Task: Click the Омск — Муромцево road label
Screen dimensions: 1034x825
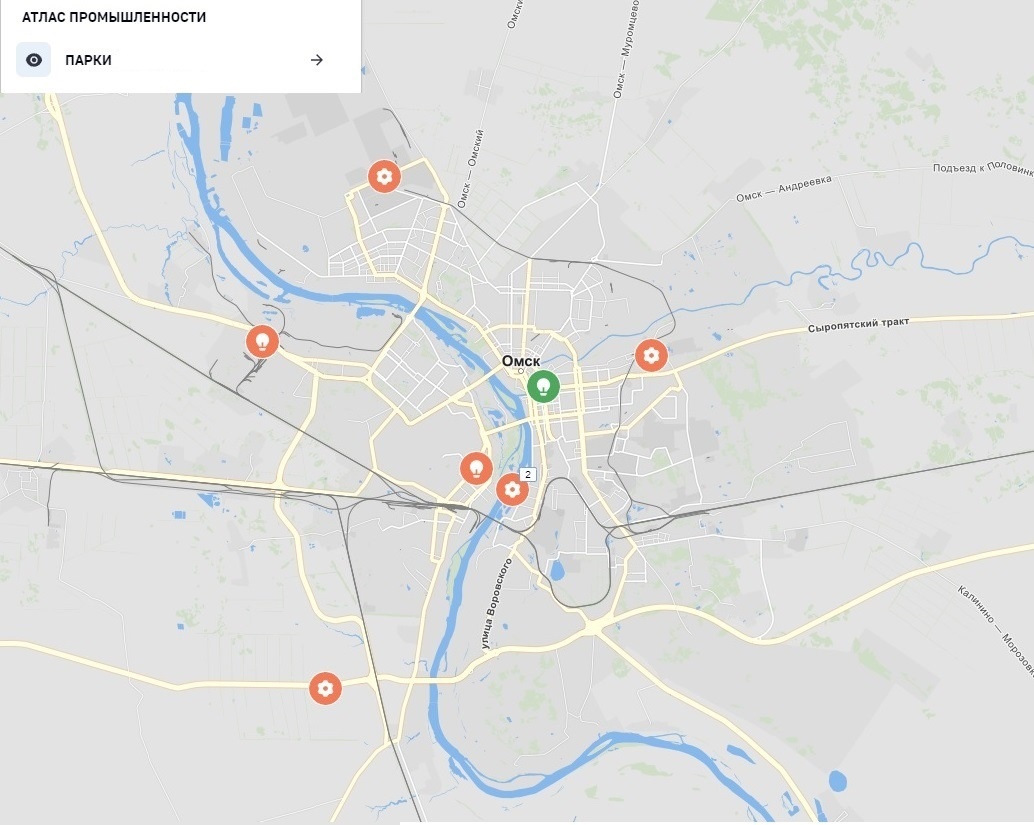Action: [x=626, y=49]
